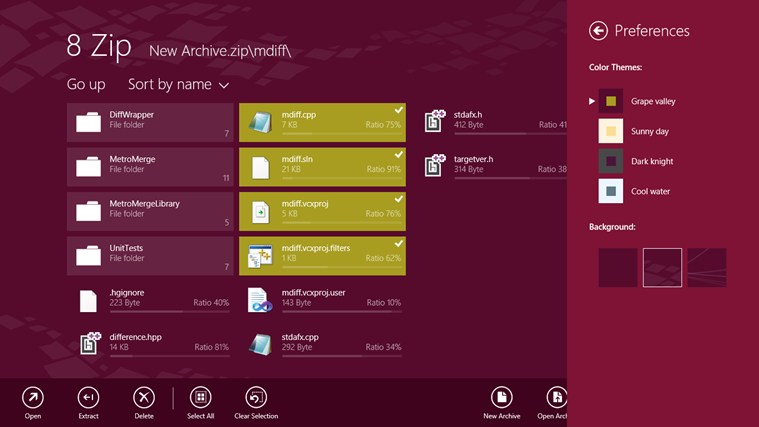Select the mdiff.vcxproj.user file icon

[260, 300]
